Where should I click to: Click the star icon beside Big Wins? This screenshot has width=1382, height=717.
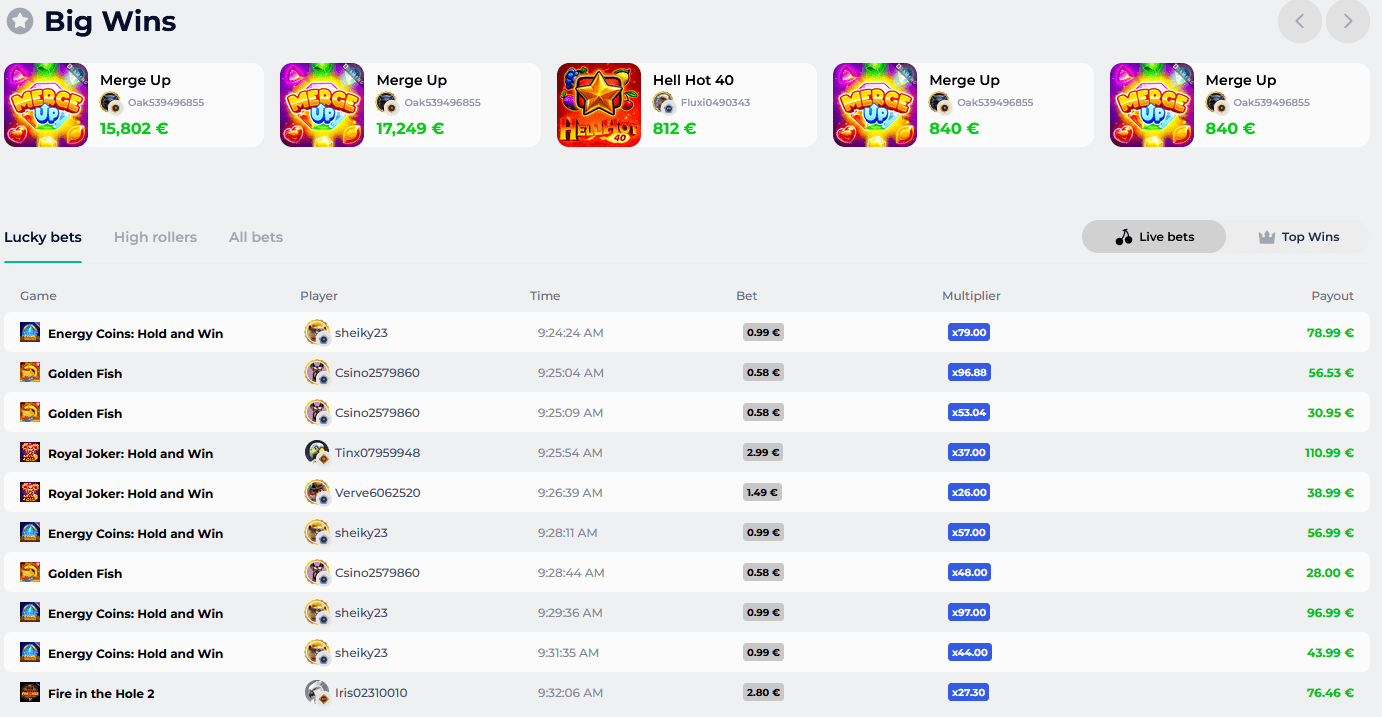click(20, 21)
